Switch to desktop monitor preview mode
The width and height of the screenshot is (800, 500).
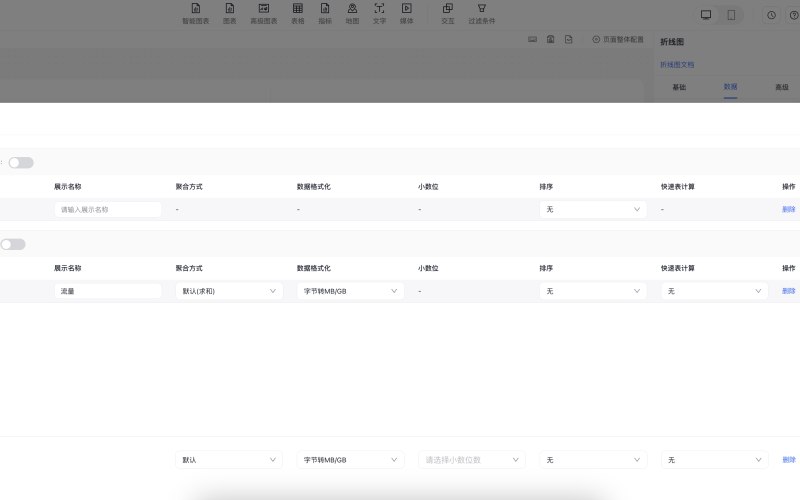[x=706, y=15]
